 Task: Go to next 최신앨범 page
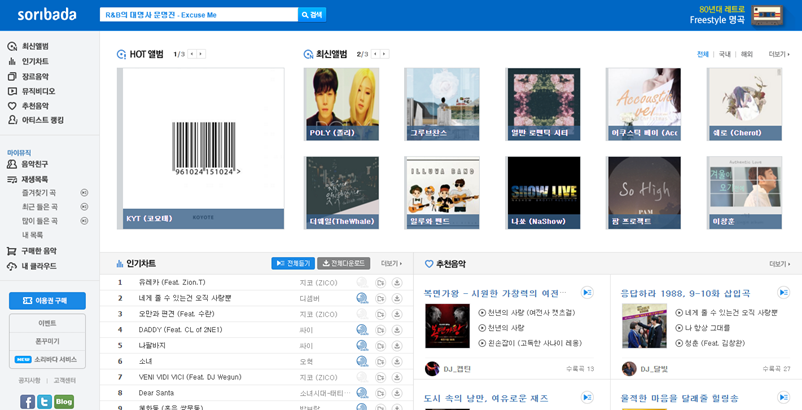click(385, 54)
